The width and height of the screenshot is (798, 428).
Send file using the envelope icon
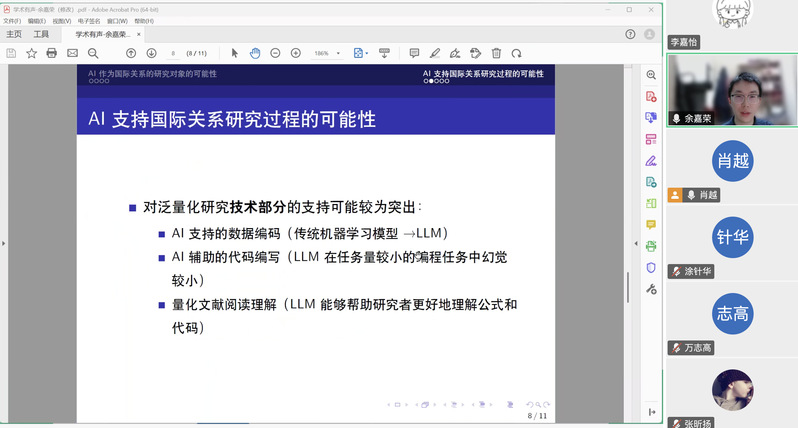tap(72, 53)
